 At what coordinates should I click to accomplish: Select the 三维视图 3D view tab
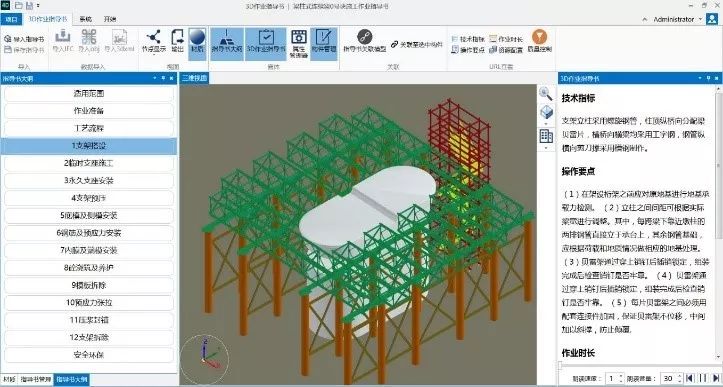(x=194, y=78)
